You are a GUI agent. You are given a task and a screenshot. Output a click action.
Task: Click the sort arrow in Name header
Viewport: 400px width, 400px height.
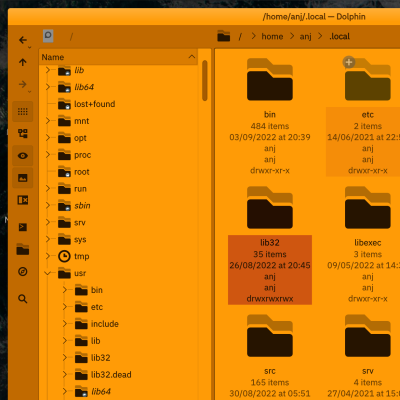192,57
